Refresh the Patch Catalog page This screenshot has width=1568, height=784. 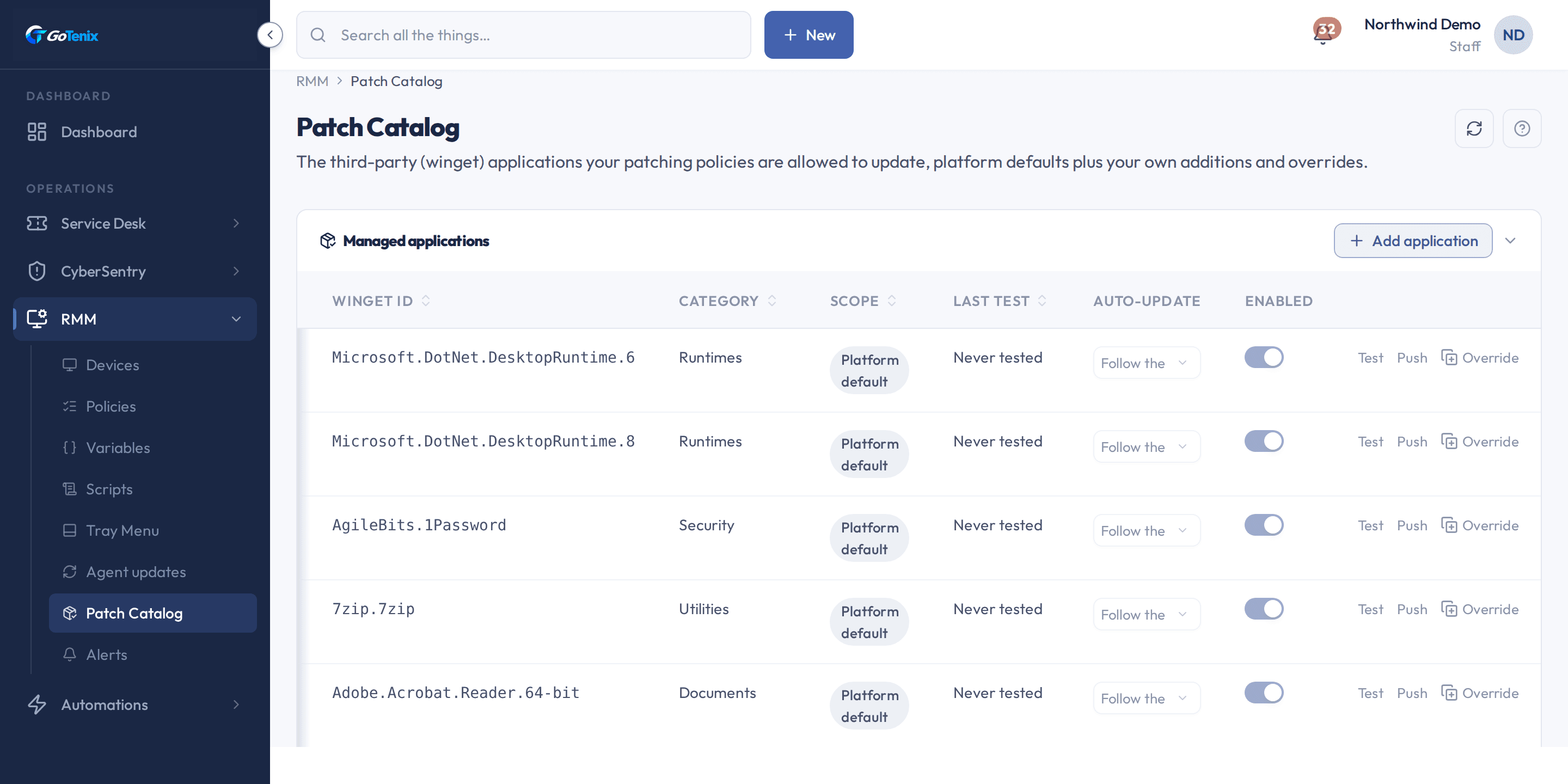tap(1474, 128)
